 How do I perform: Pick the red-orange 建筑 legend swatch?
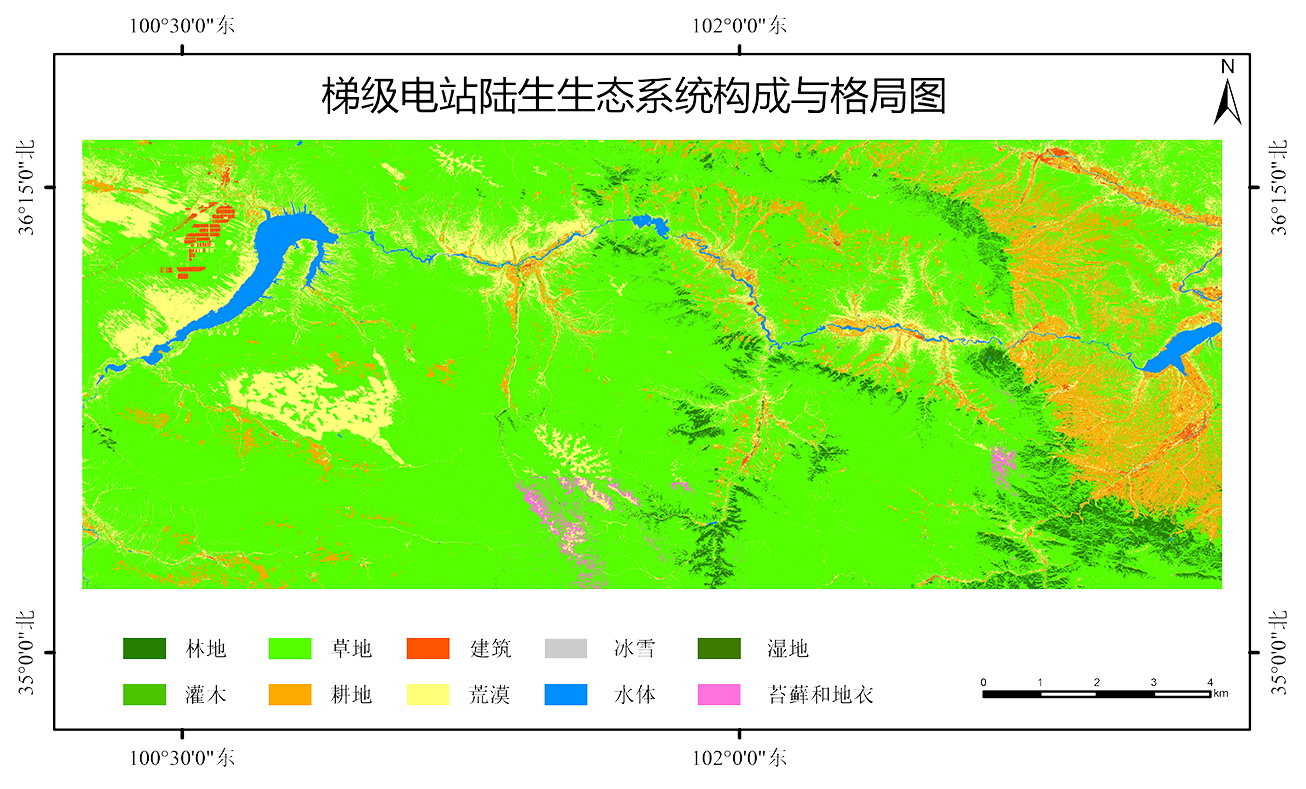pos(428,649)
